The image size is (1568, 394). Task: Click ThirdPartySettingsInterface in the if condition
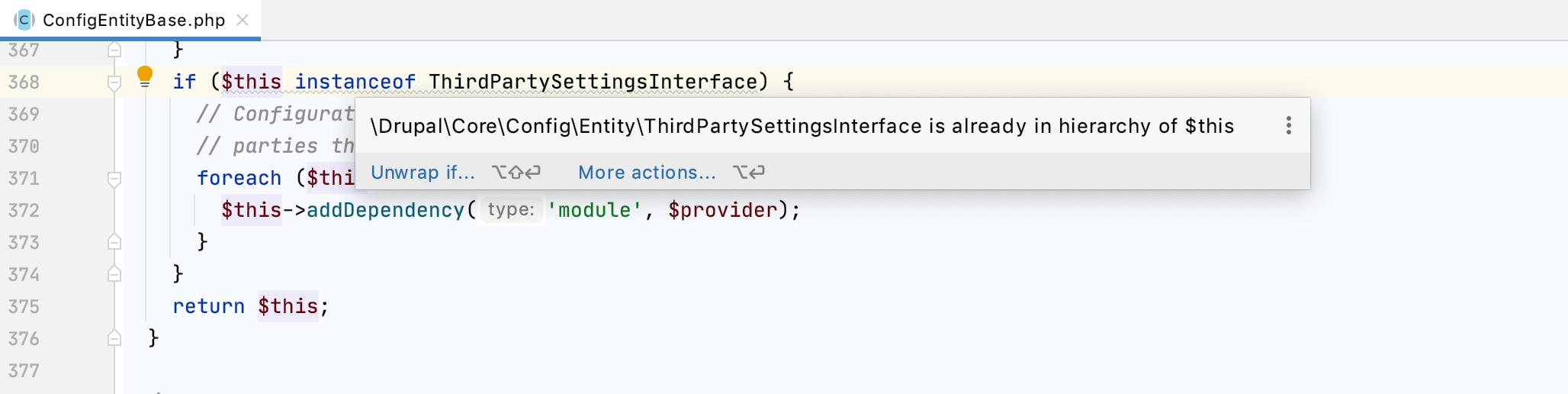pyautogui.click(x=593, y=82)
